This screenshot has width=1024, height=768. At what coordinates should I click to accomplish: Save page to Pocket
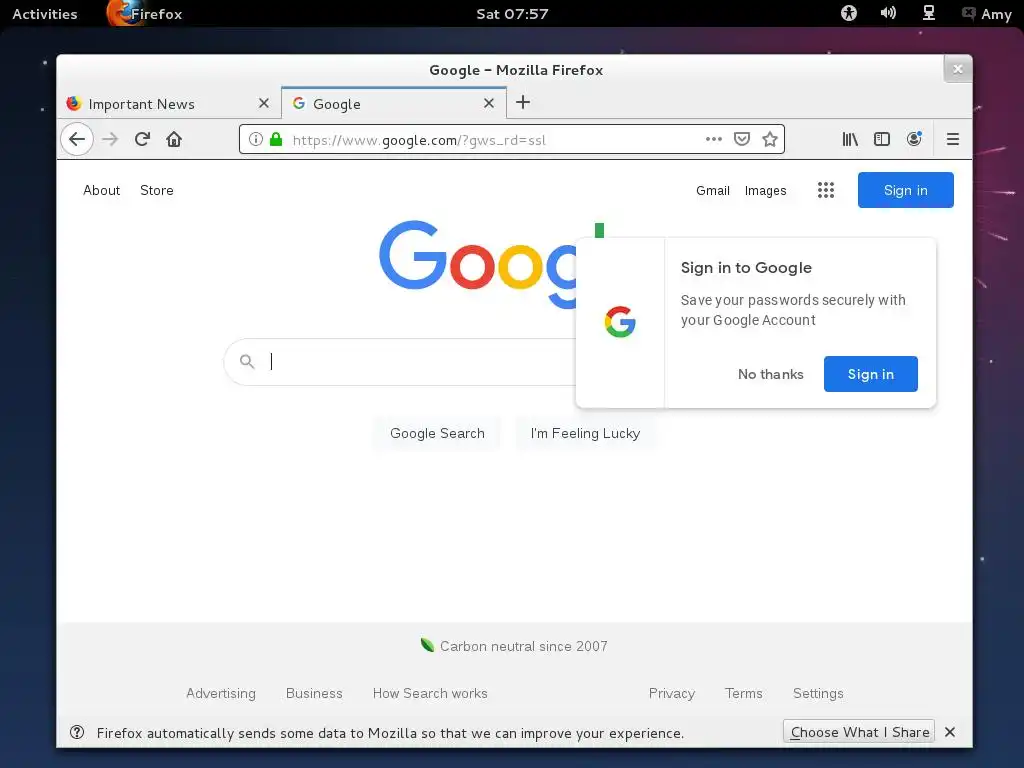pyautogui.click(x=742, y=139)
